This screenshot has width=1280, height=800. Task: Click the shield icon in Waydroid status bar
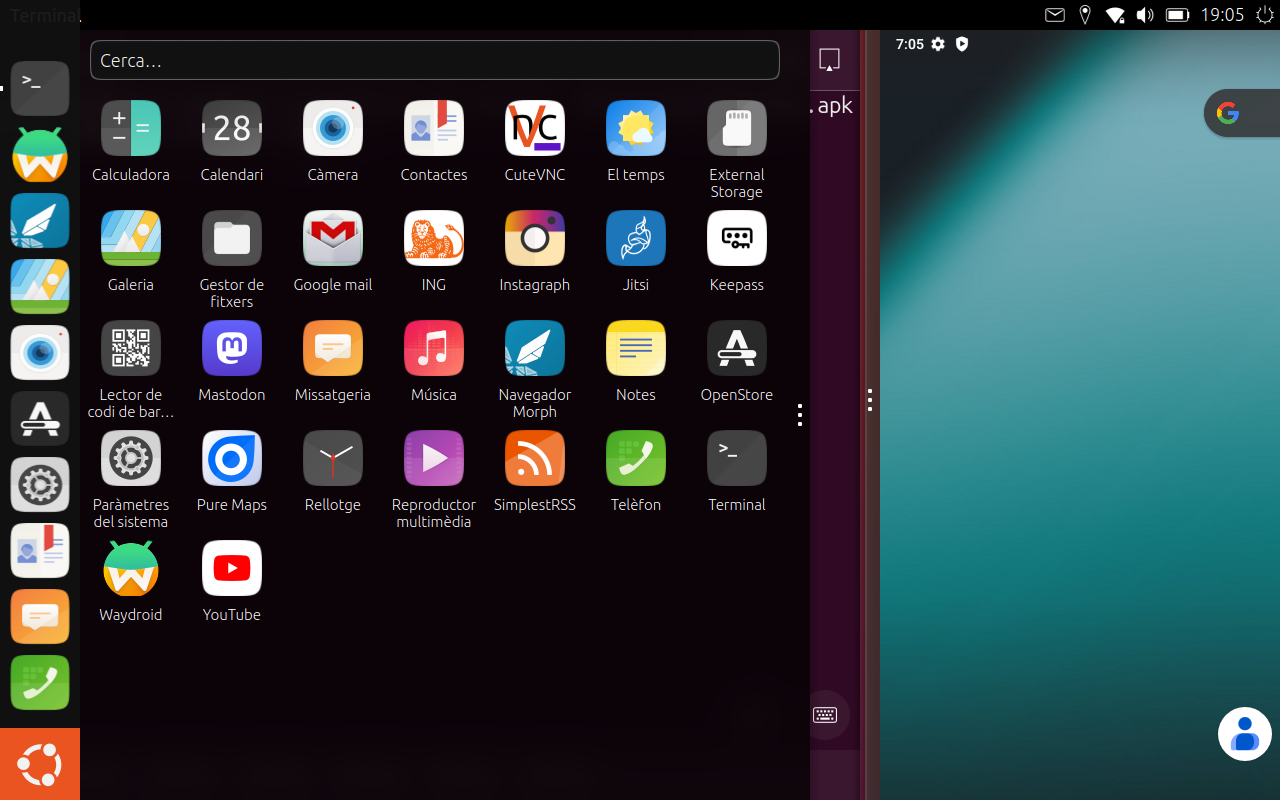tap(962, 44)
